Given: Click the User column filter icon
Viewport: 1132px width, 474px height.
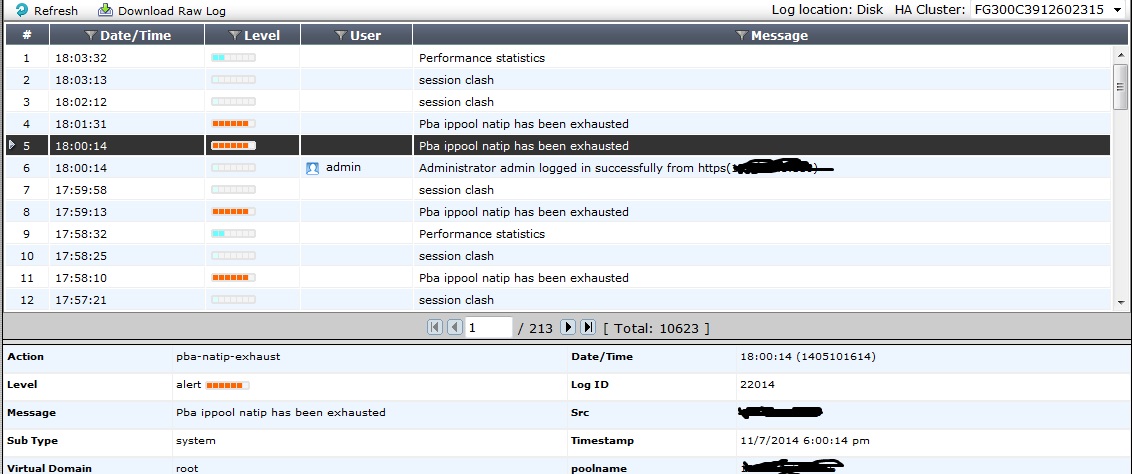Looking at the screenshot, I should (341, 36).
